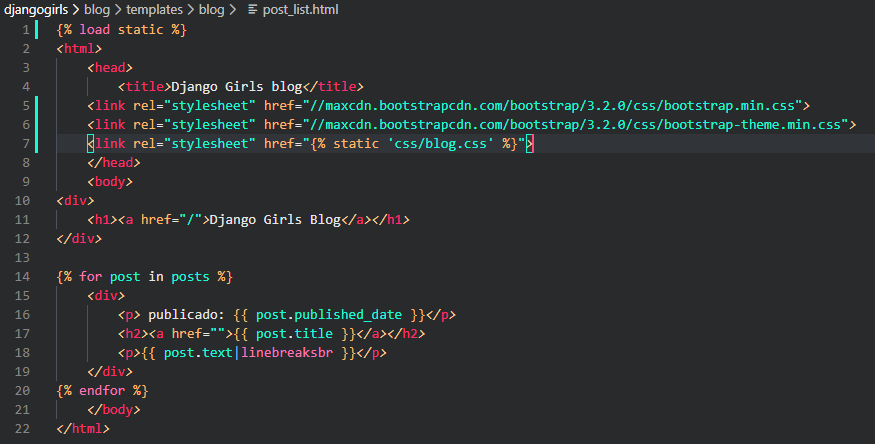Click line number 7 in gutter

coord(26,143)
